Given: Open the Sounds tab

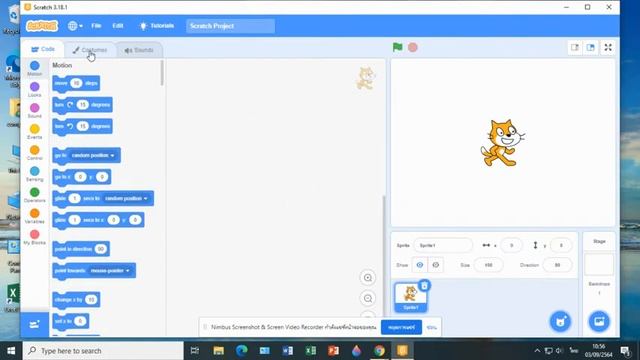Looking at the screenshot, I should pyautogui.click(x=139, y=50).
